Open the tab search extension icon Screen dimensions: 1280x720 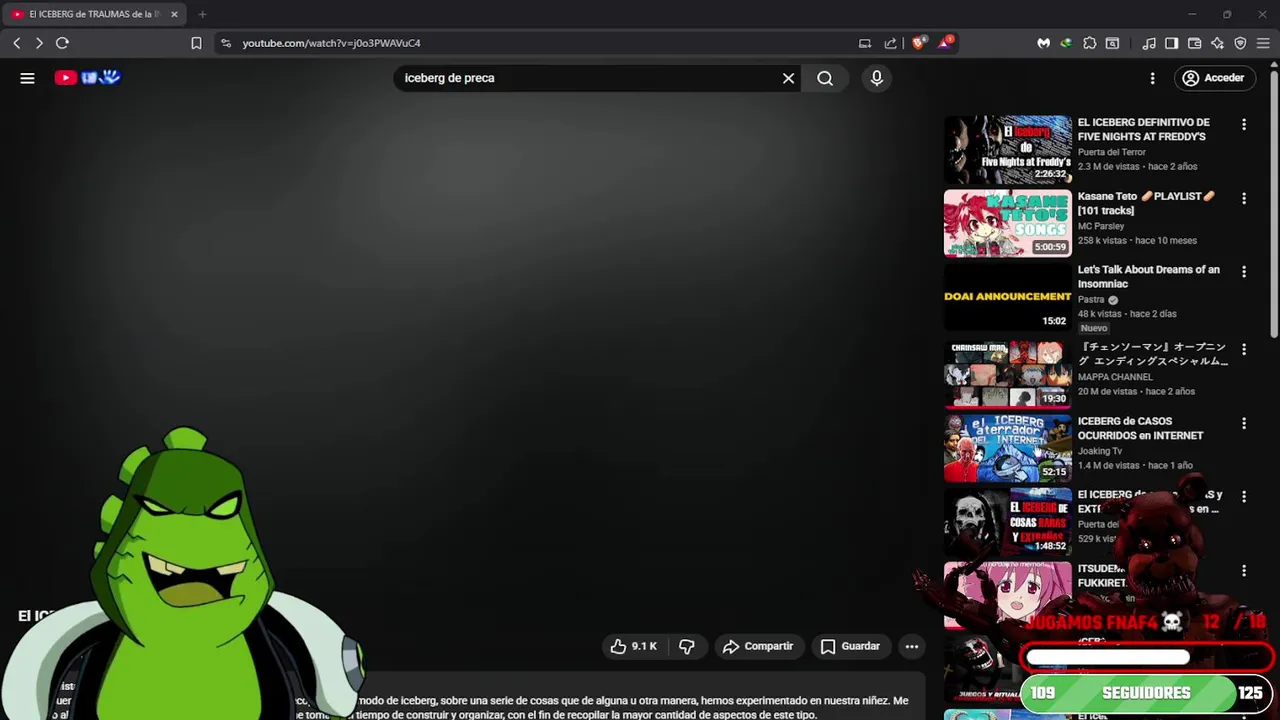coord(1112,43)
